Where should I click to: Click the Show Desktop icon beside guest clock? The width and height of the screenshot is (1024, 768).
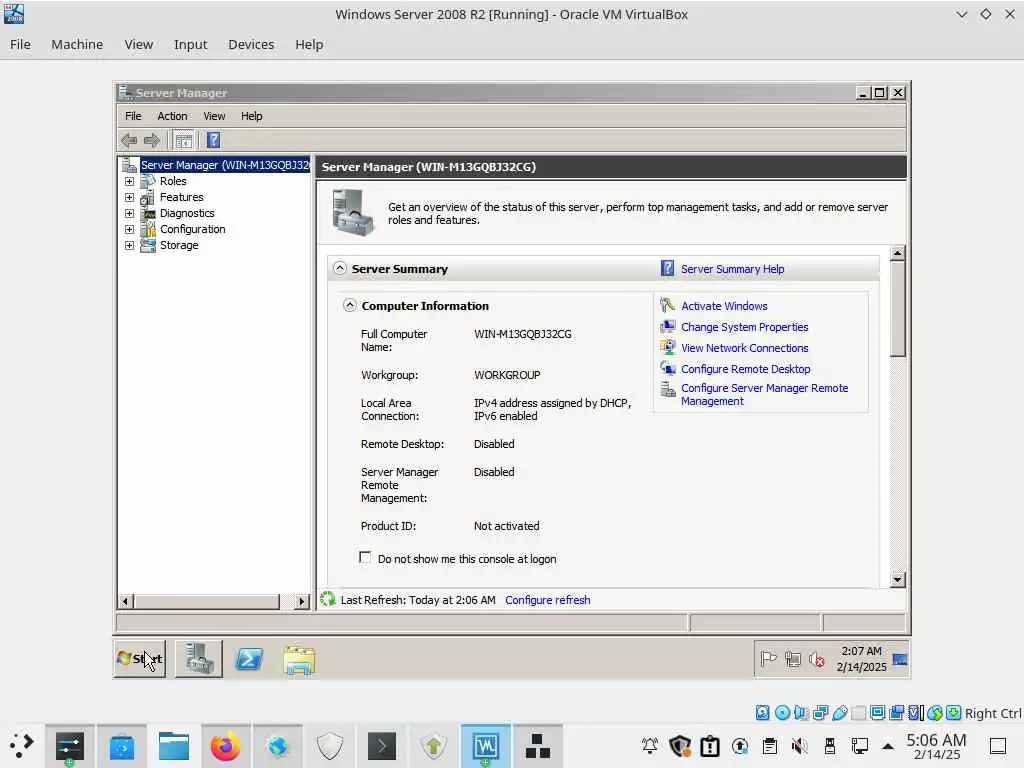(900, 660)
